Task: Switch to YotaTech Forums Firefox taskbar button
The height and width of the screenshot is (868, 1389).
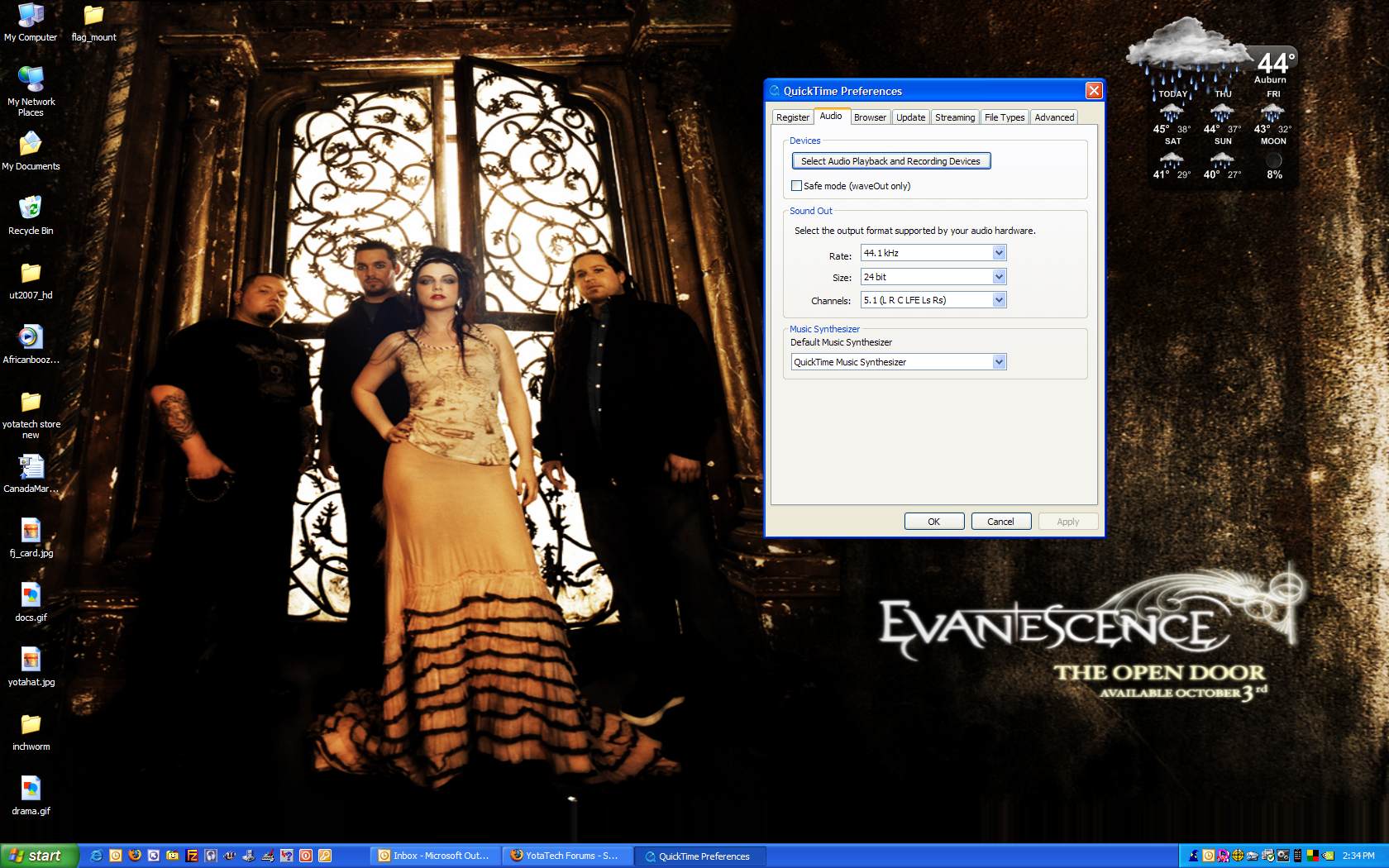Action: click(x=567, y=856)
